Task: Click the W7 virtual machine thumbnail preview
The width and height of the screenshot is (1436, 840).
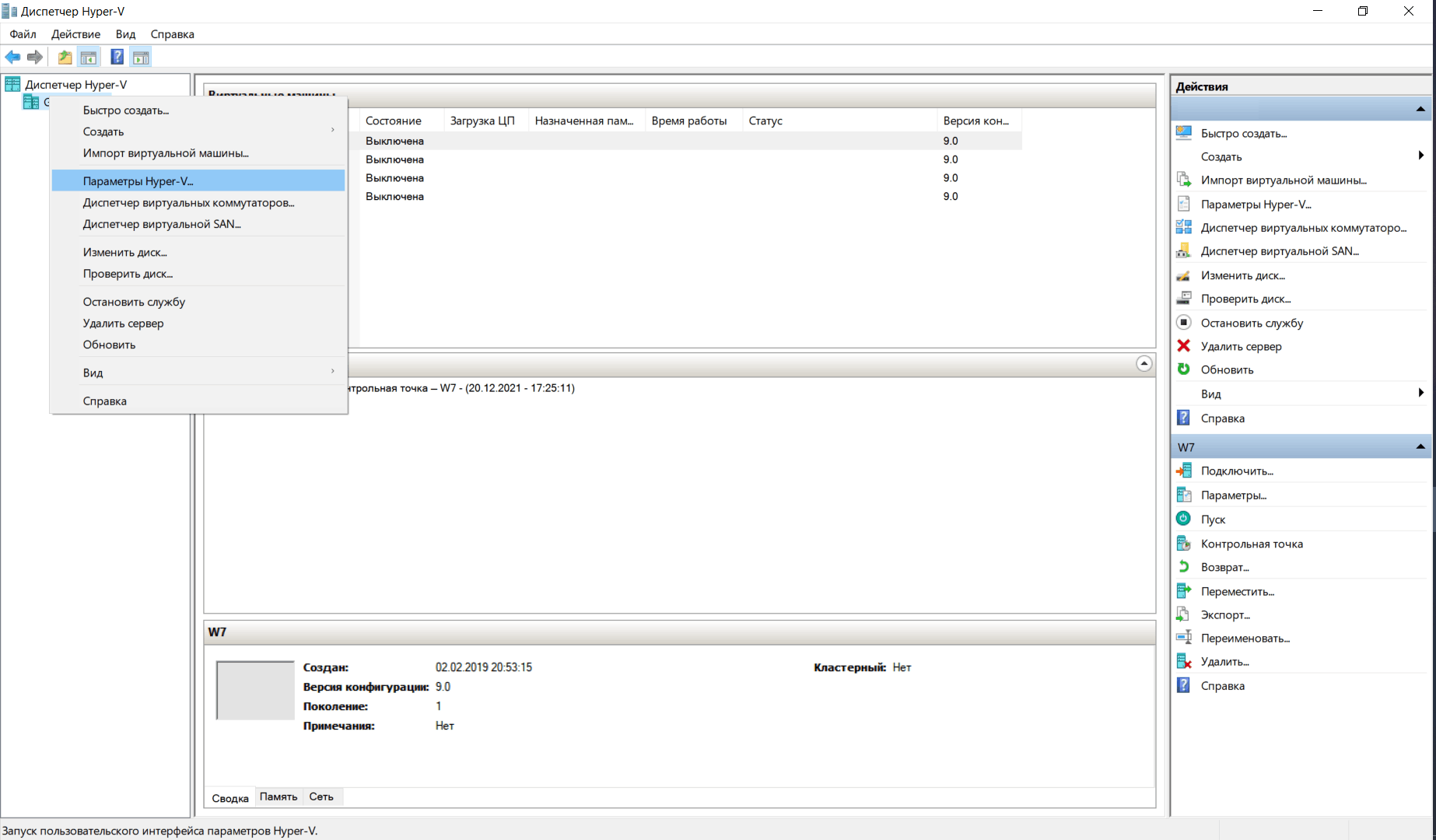Action: click(255, 690)
